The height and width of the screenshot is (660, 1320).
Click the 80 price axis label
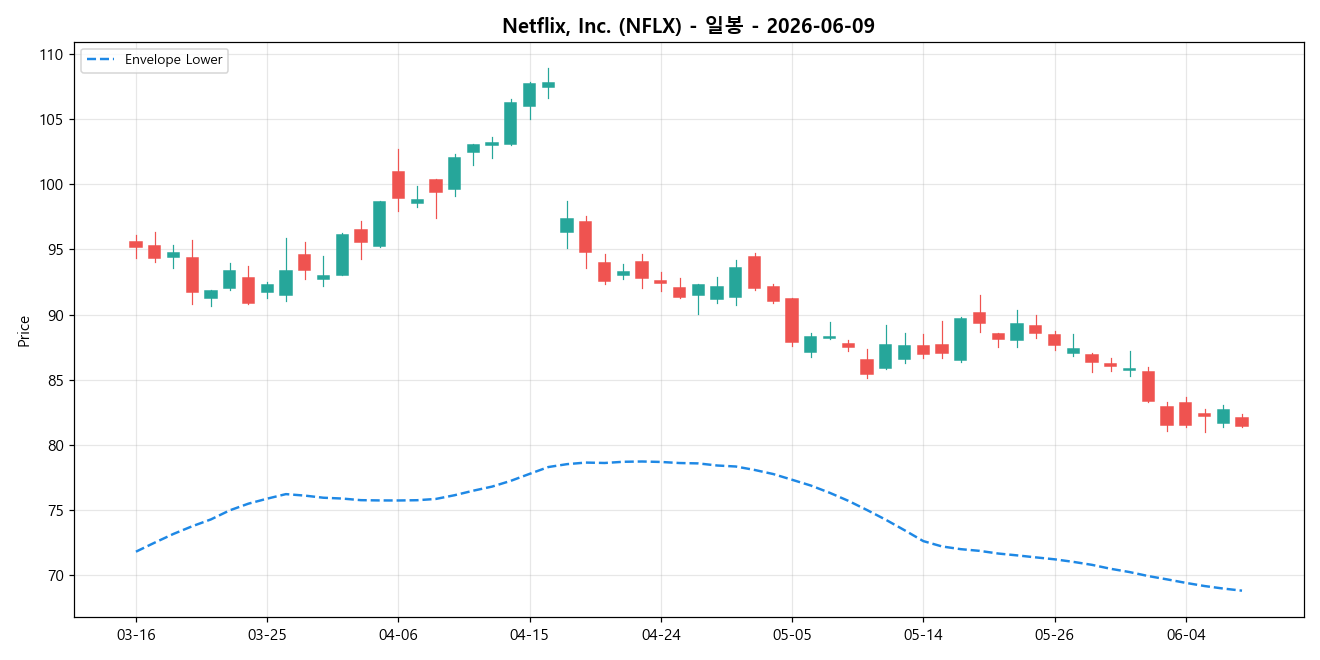pos(56,446)
